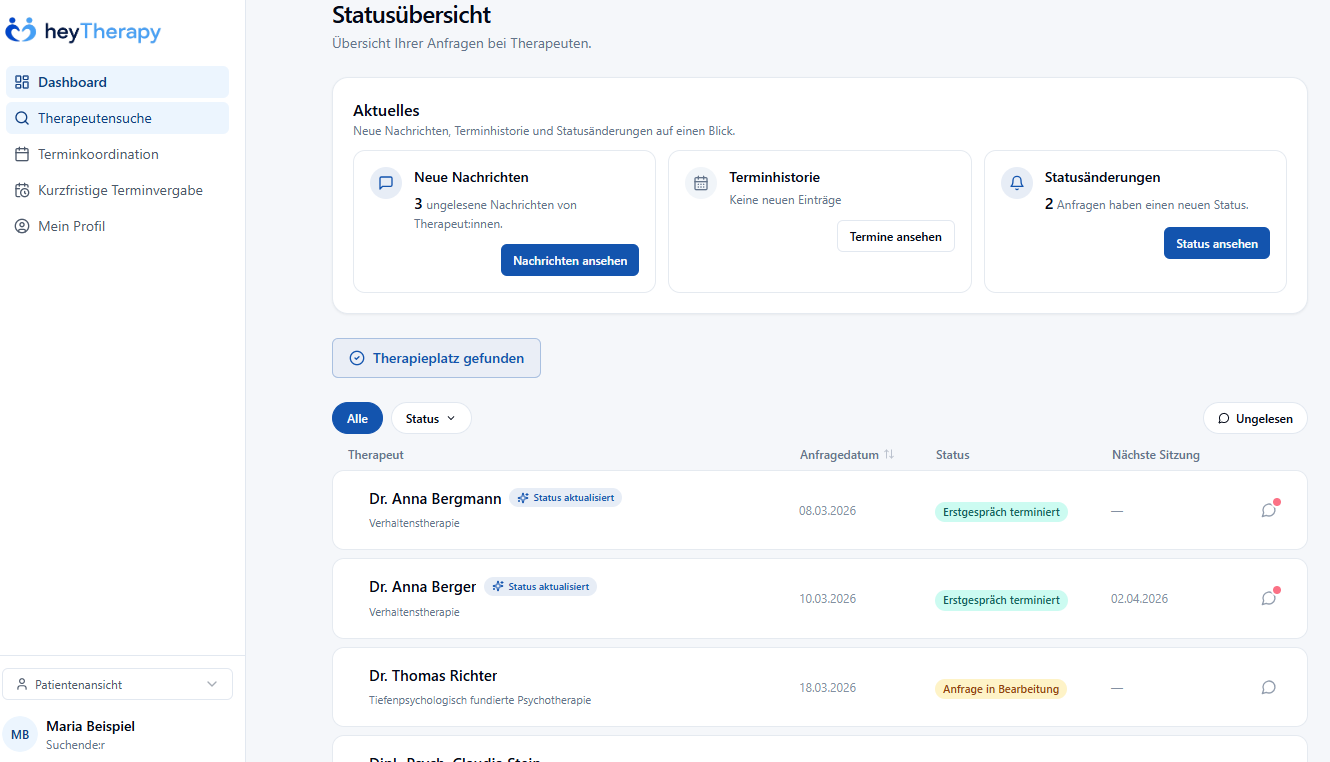Click the Anfragedatum sort arrows icon

point(889,454)
